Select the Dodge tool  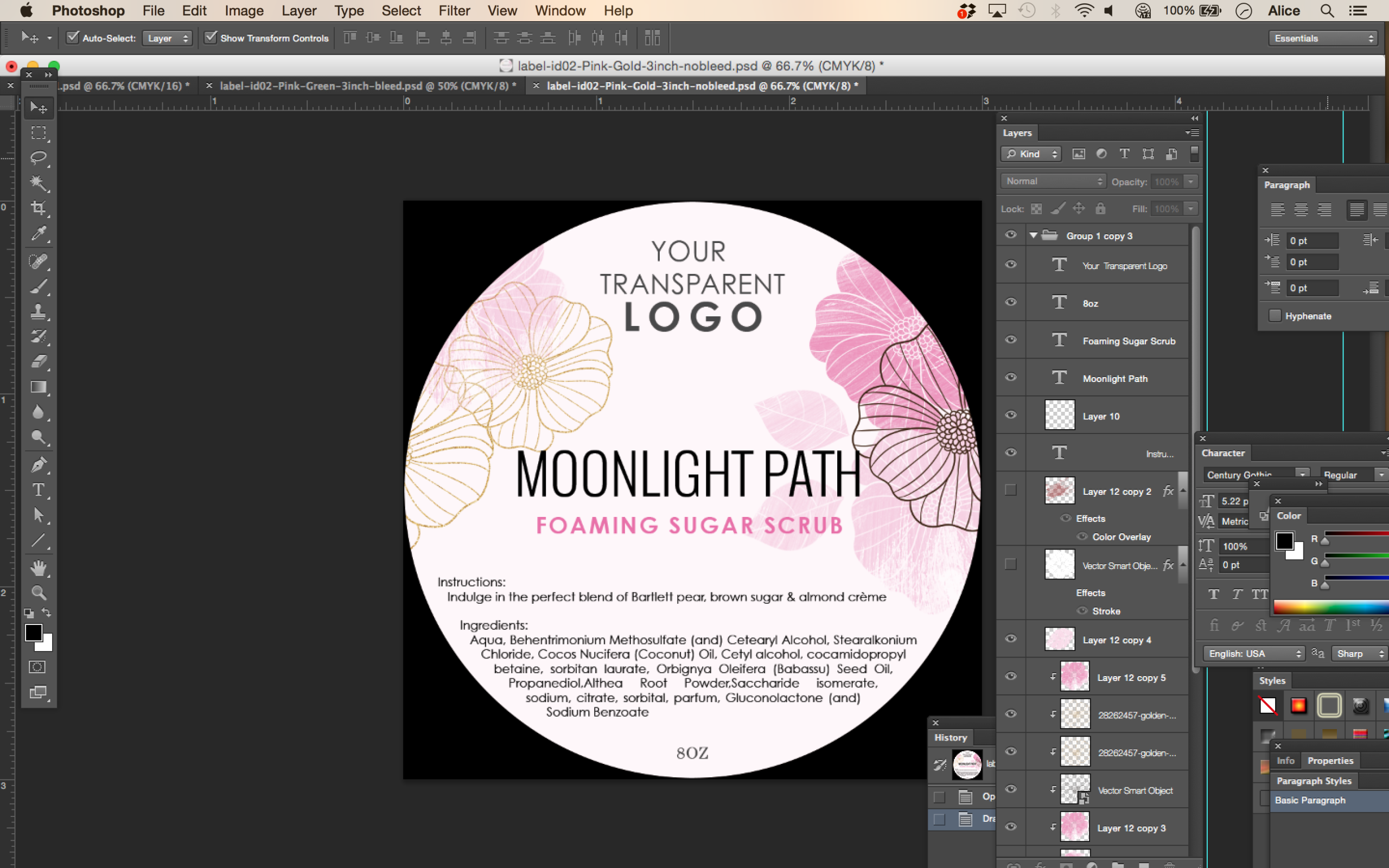pyautogui.click(x=39, y=437)
